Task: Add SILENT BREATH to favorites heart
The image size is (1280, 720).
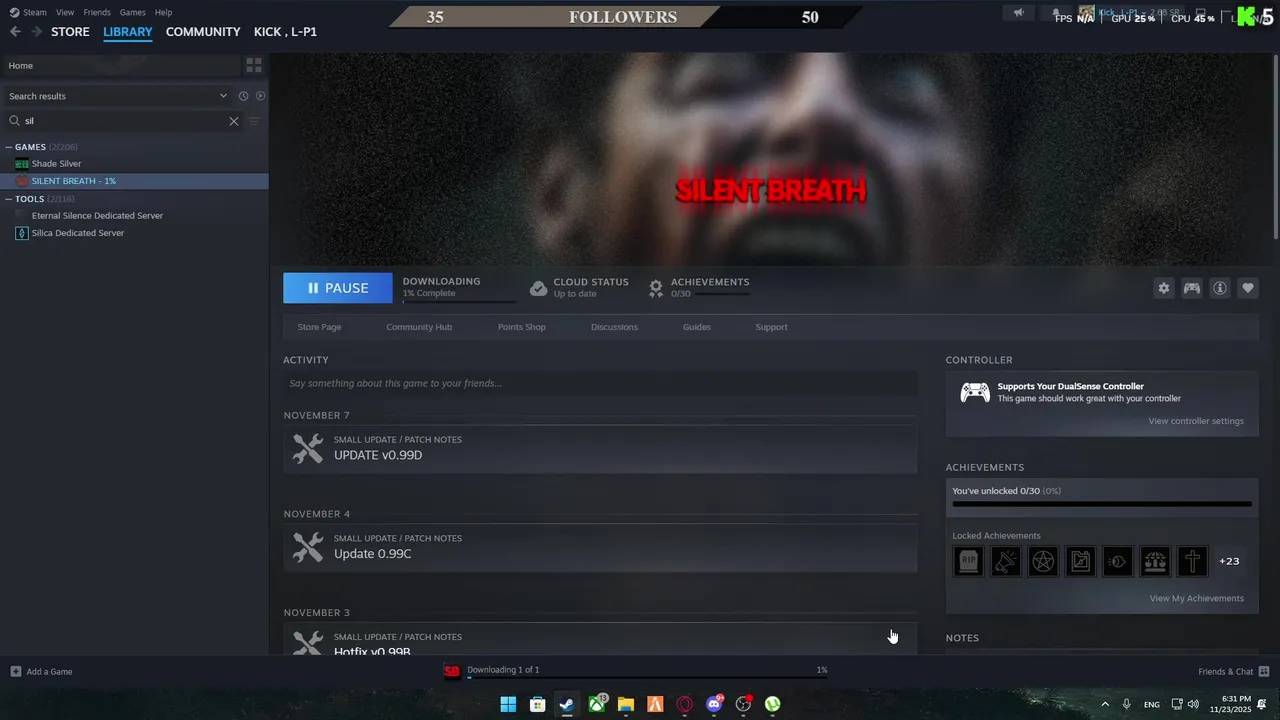Action: click(1248, 288)
